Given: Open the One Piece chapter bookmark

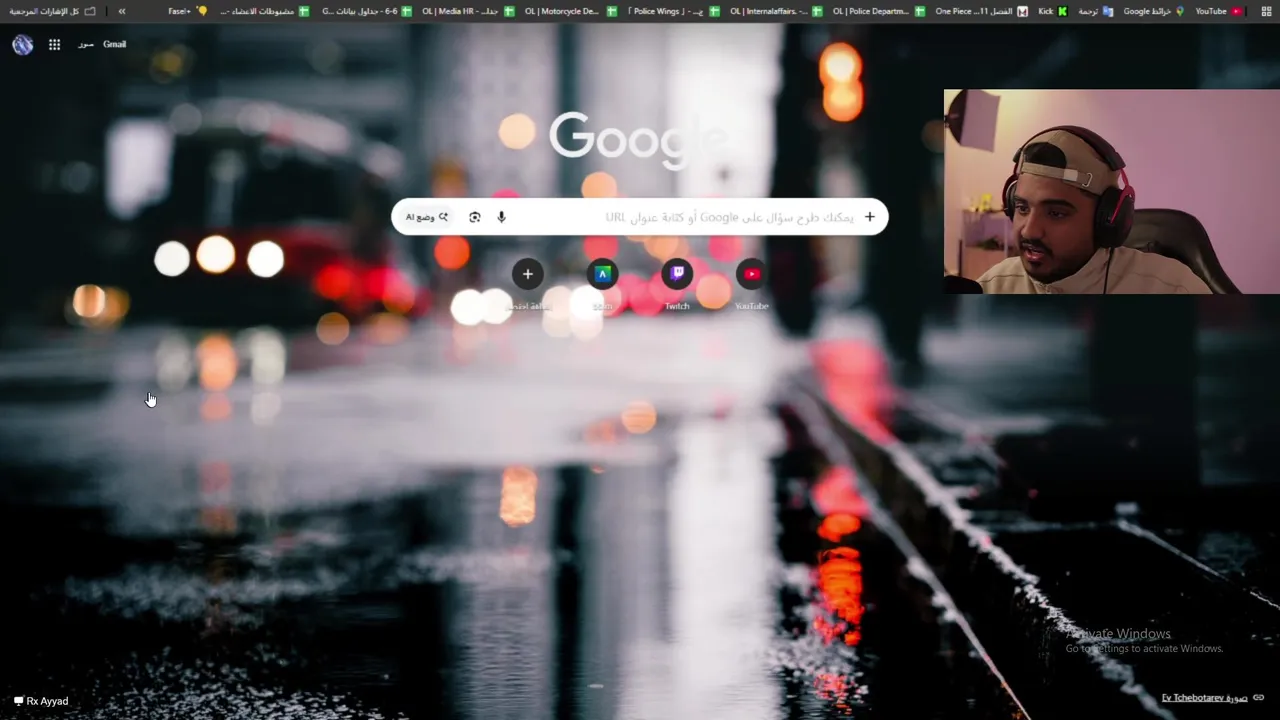Looking at the screenshot, I should pos(981,11).
